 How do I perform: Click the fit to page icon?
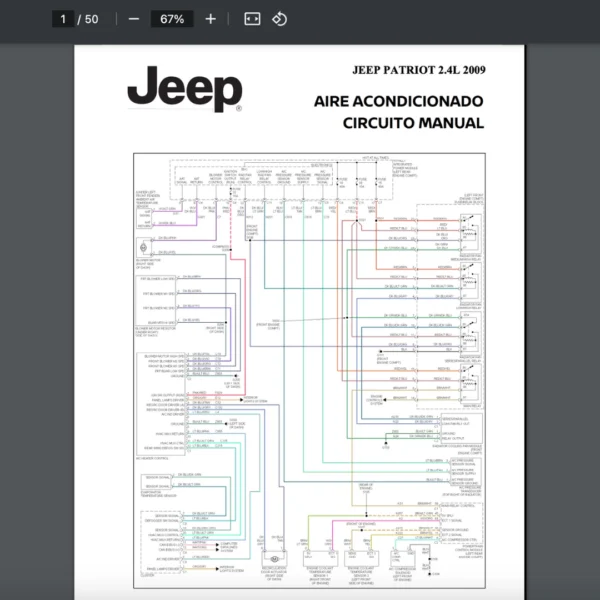[252, 19]
